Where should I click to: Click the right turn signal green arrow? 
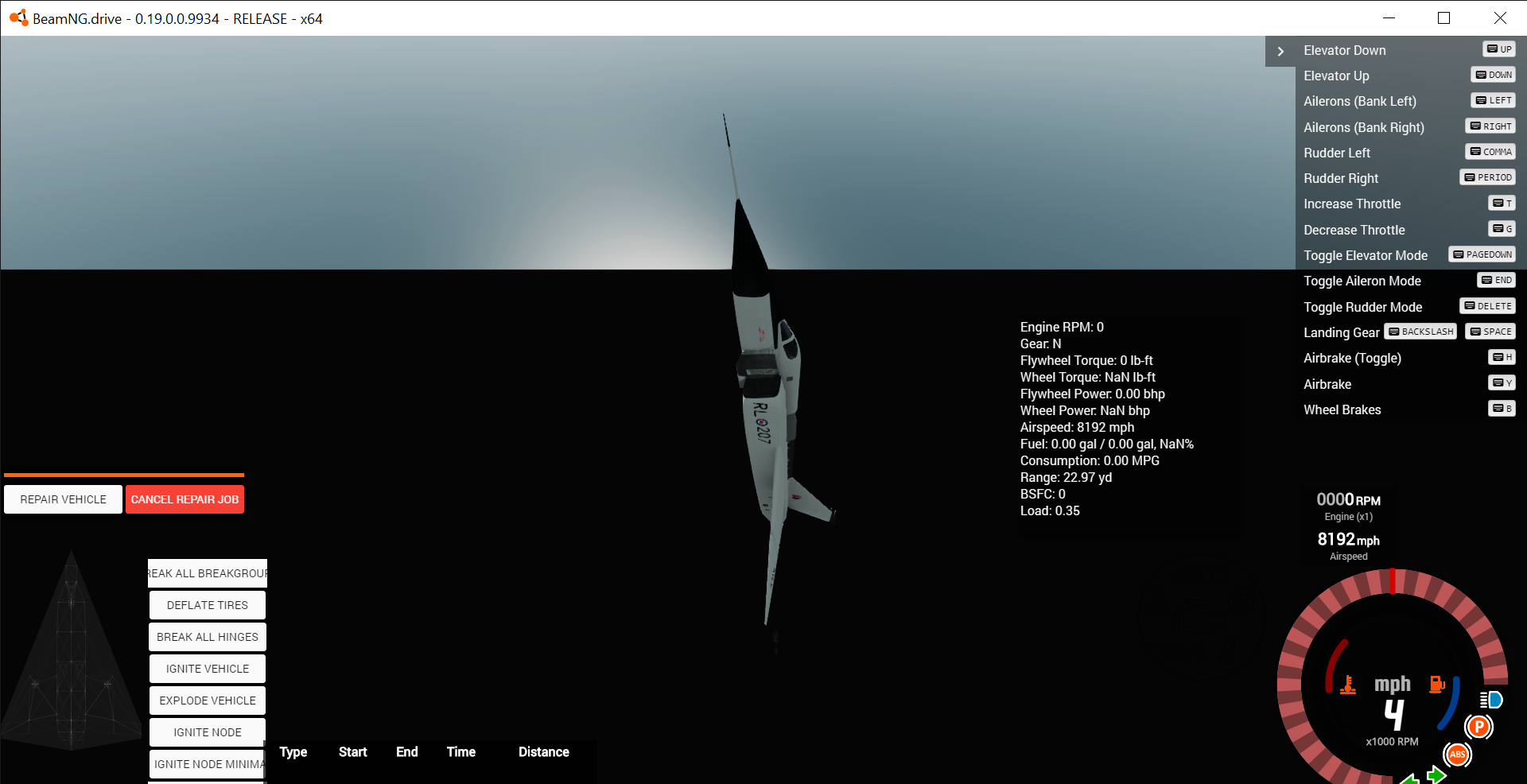1436,774
